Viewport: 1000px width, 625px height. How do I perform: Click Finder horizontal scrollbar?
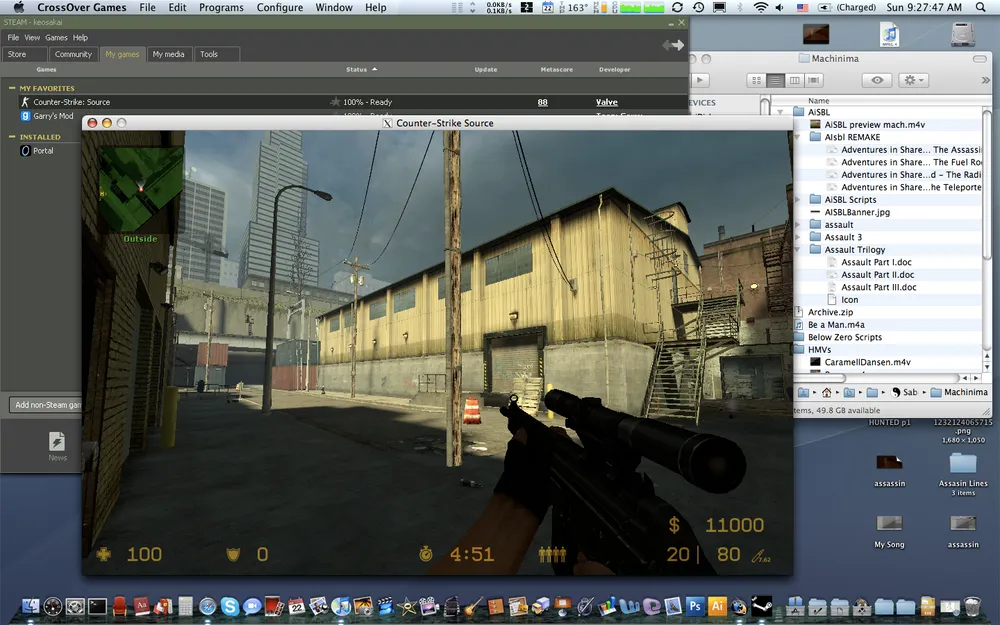[821, 378]
